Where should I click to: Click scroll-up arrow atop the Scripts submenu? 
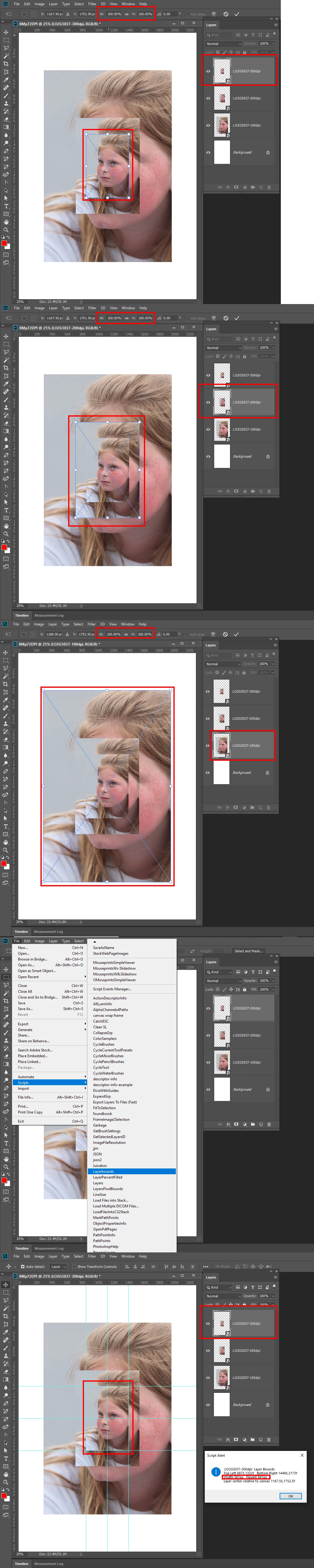point(95,942)
